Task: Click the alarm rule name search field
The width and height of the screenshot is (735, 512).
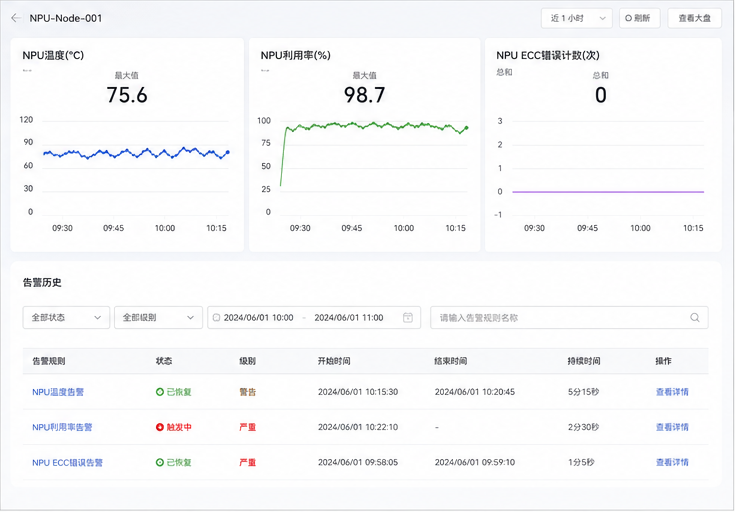Action: tap(569, 318)
